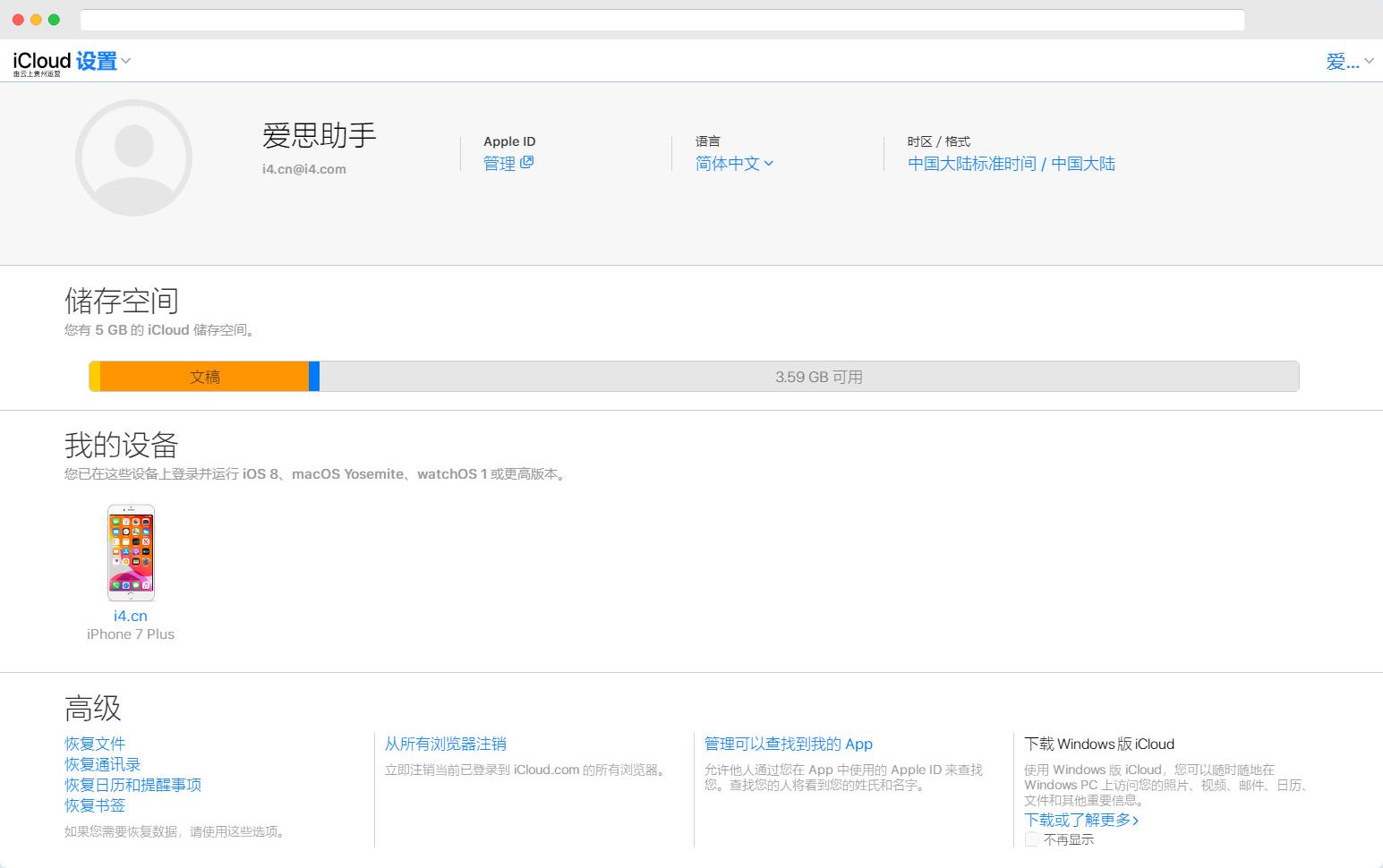Screen dimensions: 1383x868
Task: Click 从所有浏览器注销 sign out link
Action: point(445,744)
